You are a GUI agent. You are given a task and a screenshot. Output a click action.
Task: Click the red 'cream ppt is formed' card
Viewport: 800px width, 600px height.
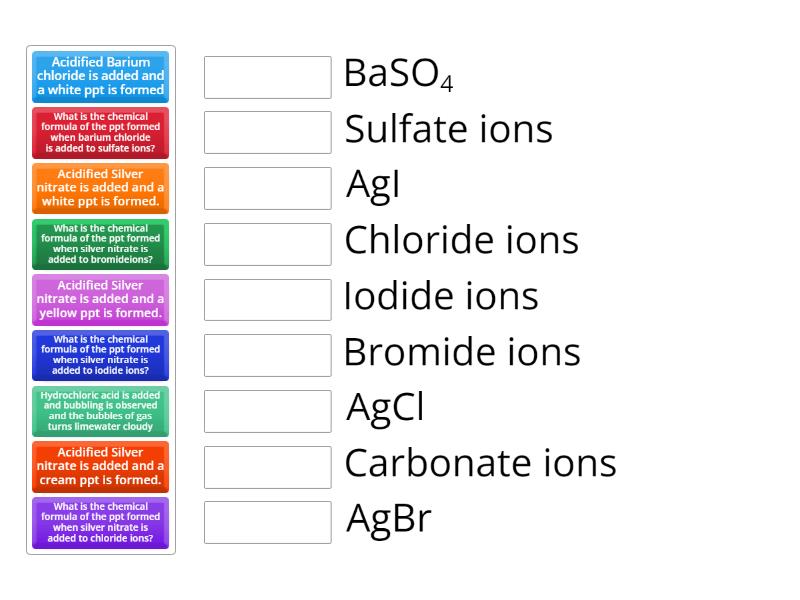(98, 466)
